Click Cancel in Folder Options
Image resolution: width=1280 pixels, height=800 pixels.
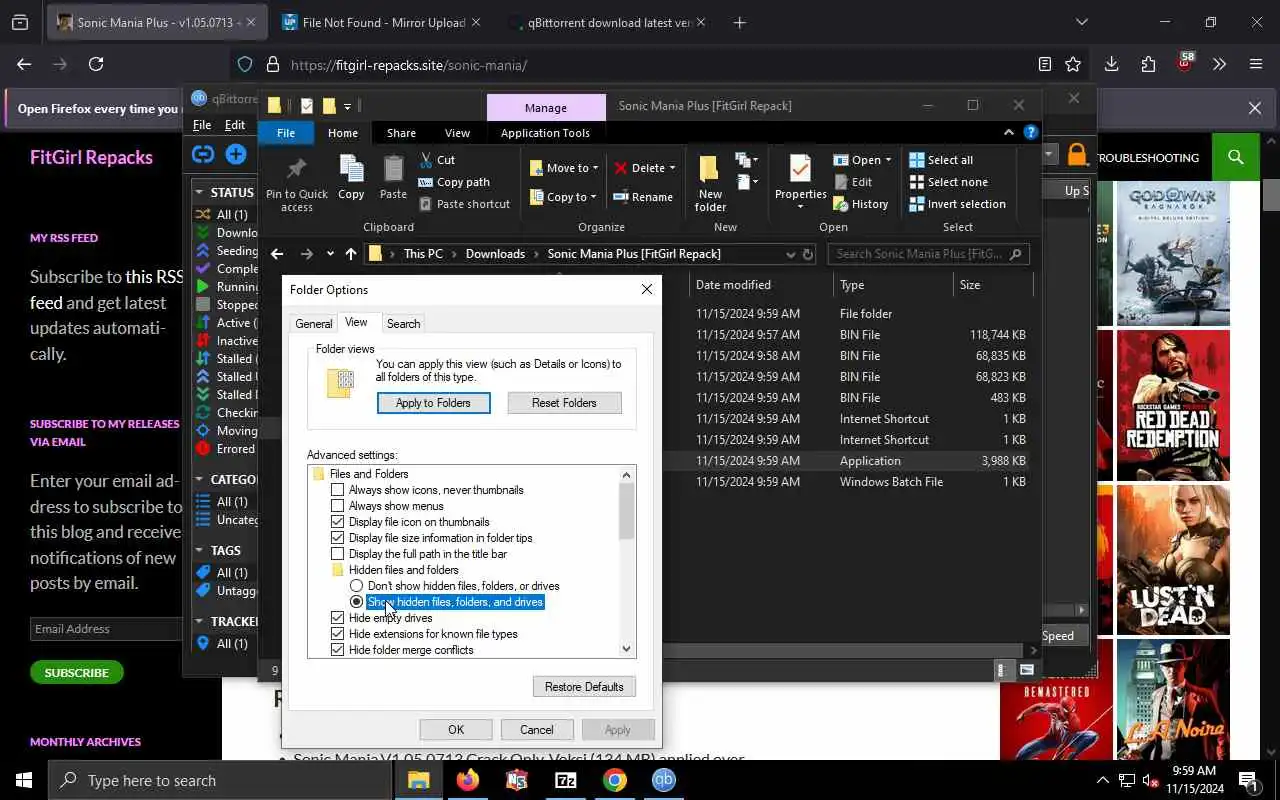click(536, 730)
